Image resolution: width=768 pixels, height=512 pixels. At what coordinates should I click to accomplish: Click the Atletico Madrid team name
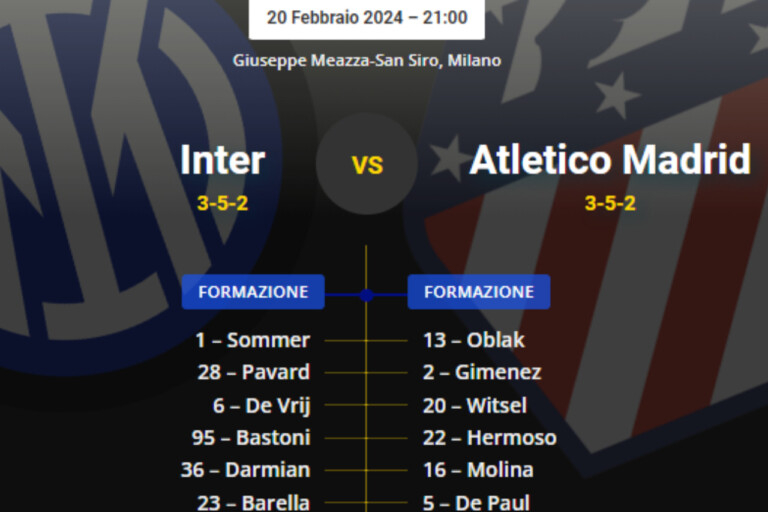[610, 160]
